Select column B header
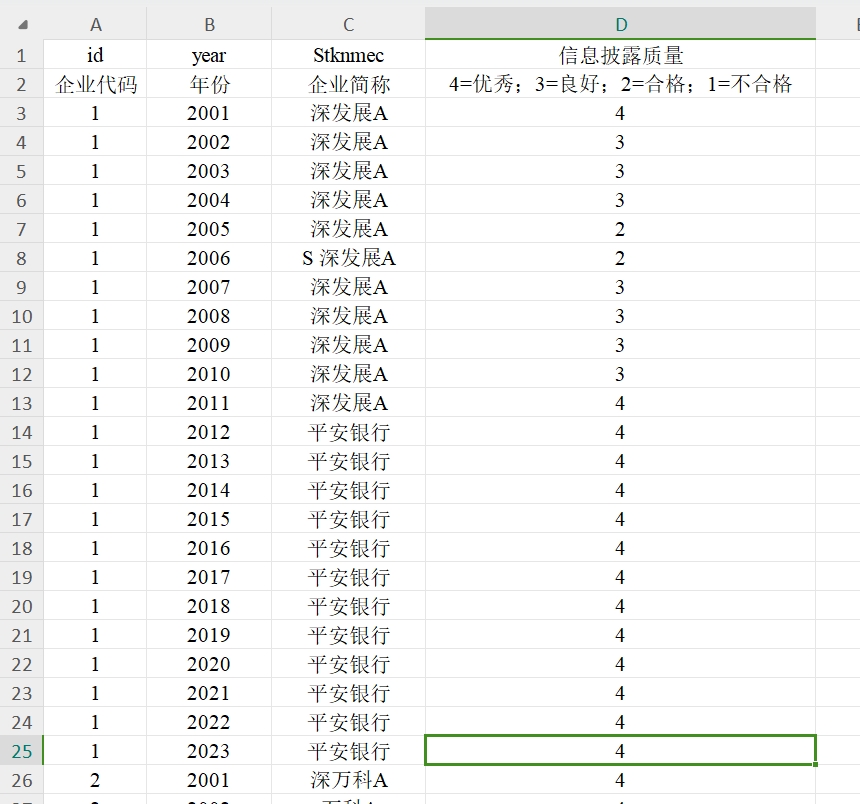860x804 pixels. point(209,24)
